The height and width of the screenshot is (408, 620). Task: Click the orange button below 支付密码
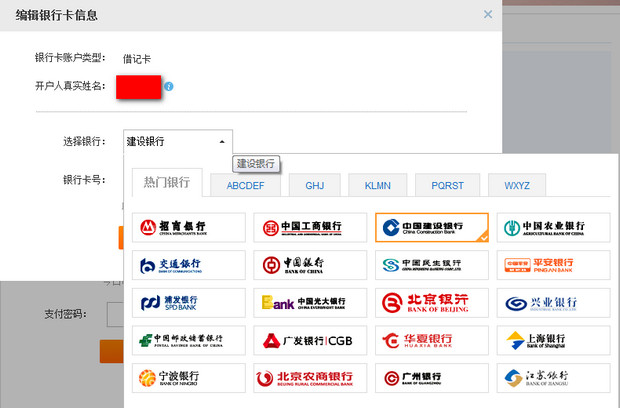pos(112,351)
